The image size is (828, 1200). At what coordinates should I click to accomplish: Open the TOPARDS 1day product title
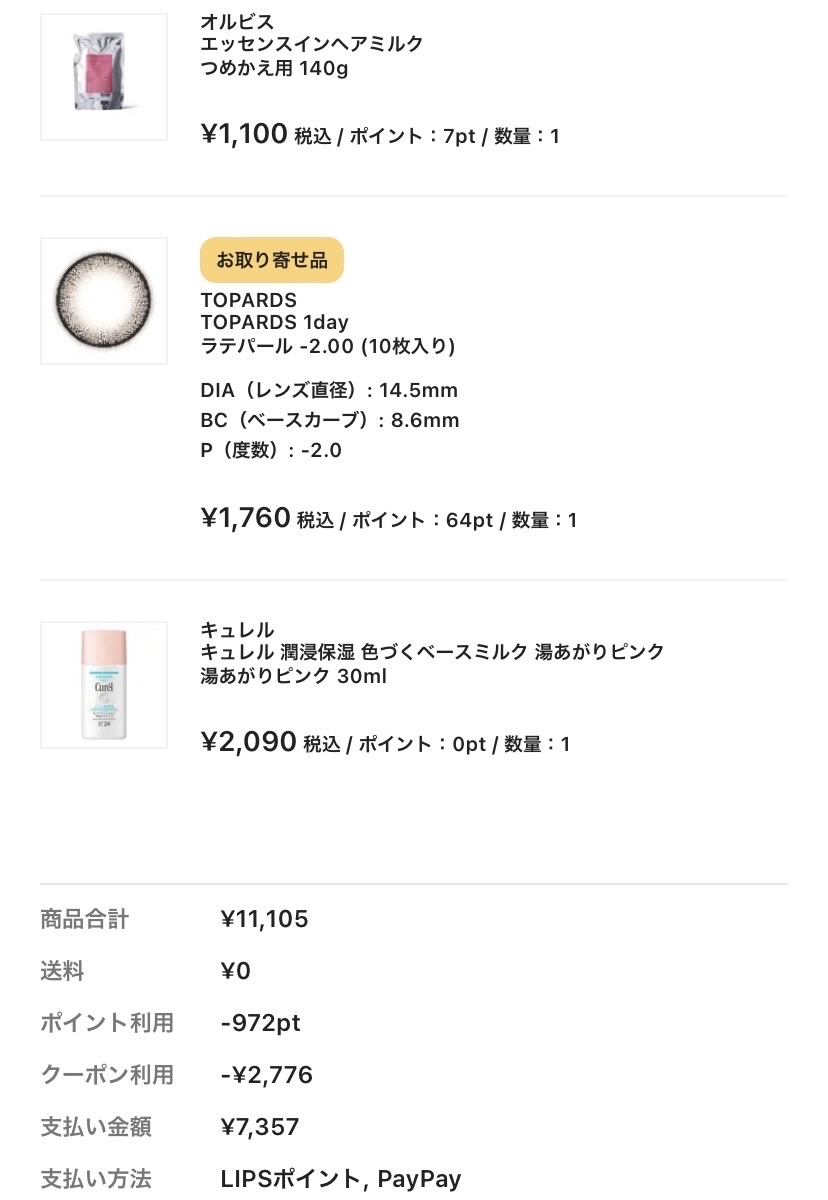coord(274,323)
